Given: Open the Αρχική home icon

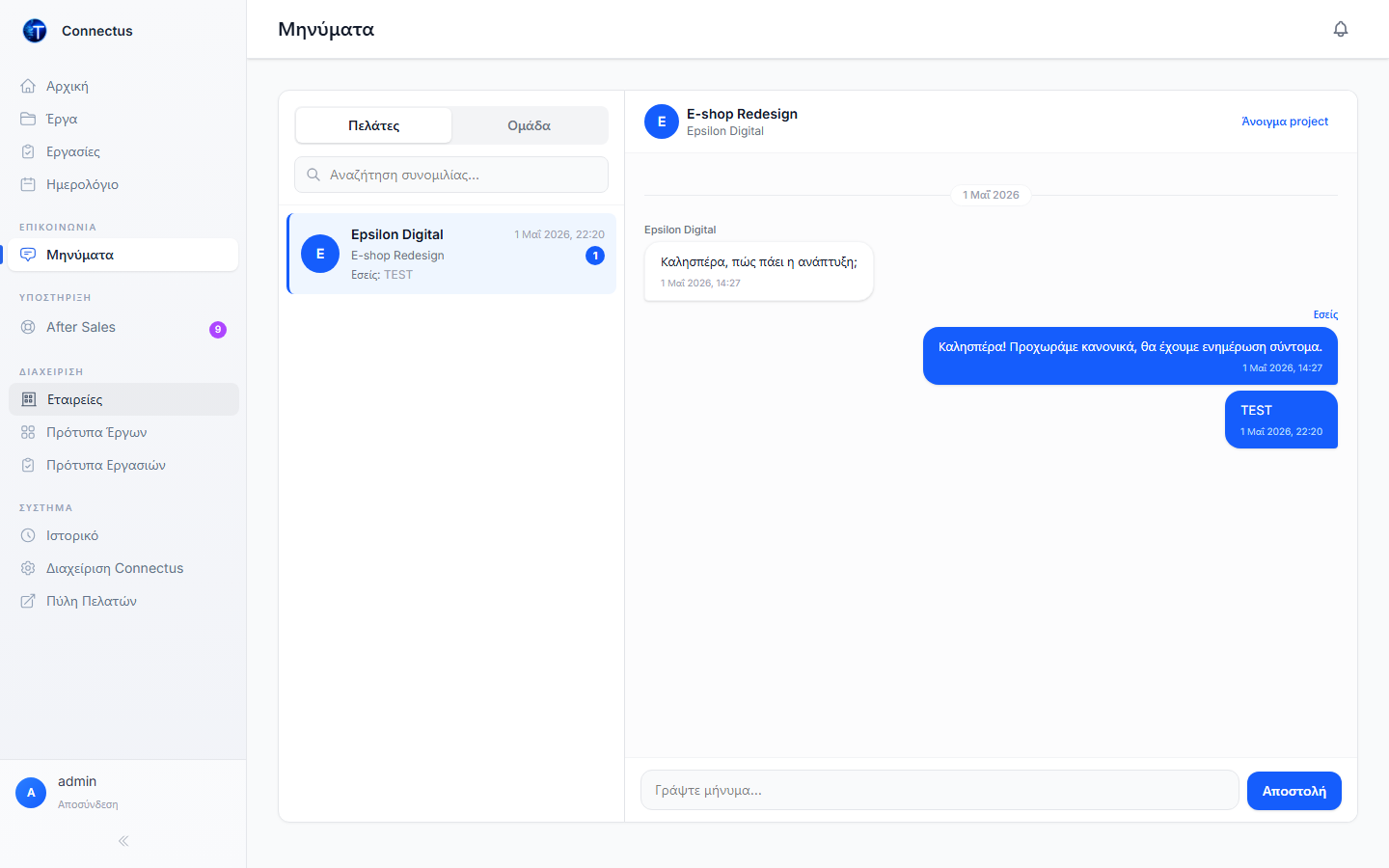Looking at the screenshot, I should coord(28,86).
